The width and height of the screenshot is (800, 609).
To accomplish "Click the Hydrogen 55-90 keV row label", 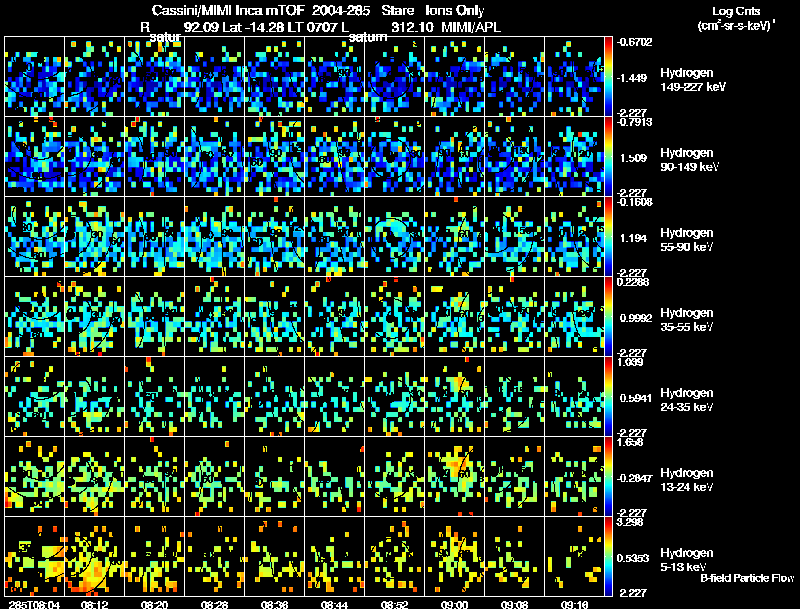I will (687, 239).
